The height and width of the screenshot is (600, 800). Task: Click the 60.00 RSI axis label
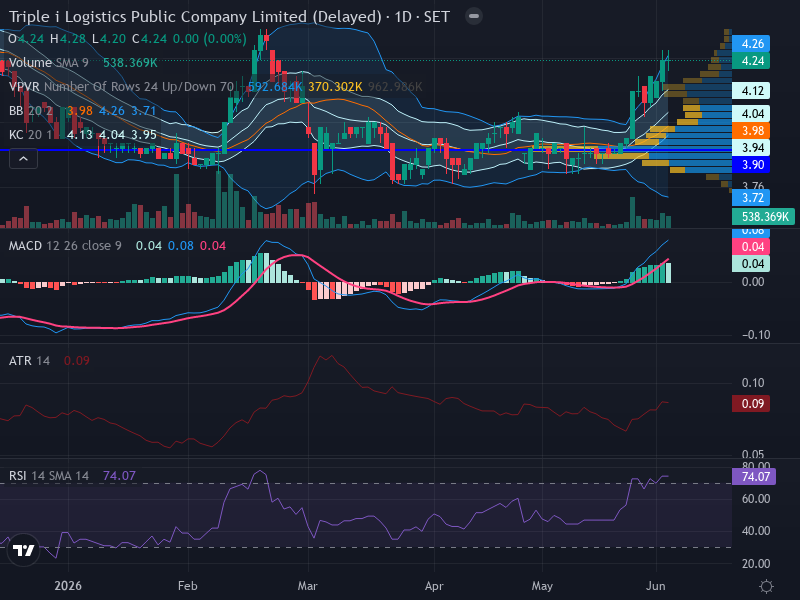tap(756, 499)
